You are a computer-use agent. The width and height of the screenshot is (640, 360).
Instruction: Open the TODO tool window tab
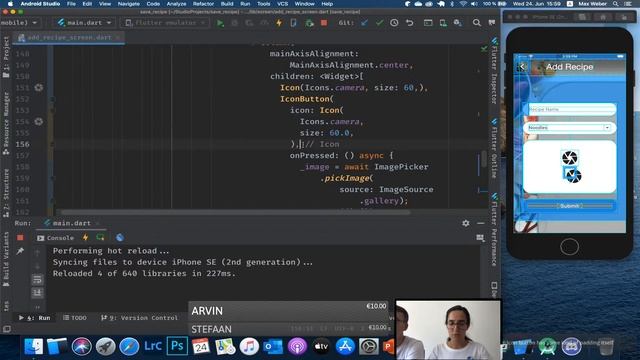pos(75,318)
